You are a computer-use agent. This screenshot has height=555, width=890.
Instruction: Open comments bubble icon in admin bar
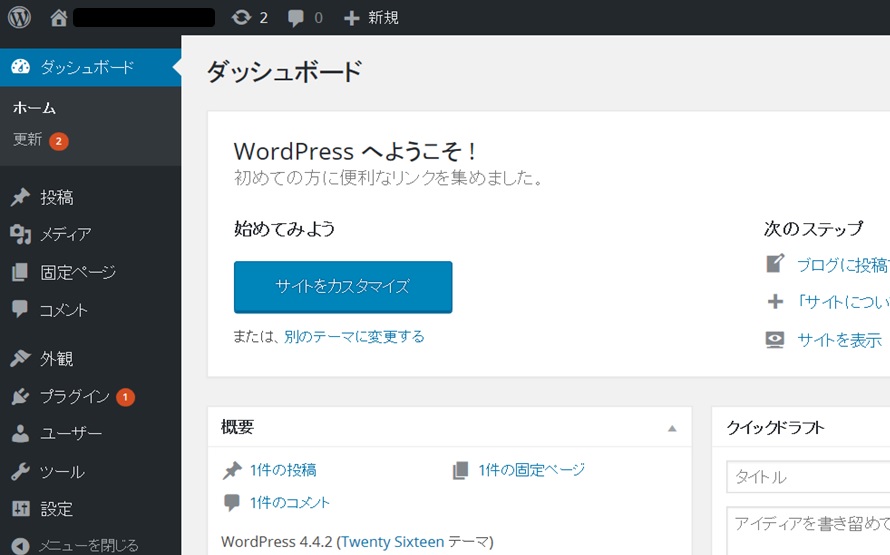(296, 18)
